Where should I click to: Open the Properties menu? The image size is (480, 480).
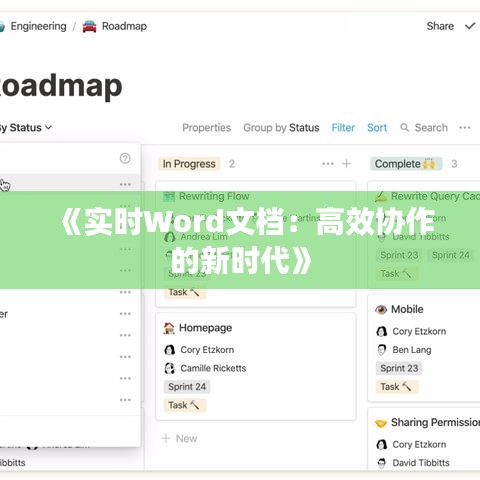click(x=206, y=128)
